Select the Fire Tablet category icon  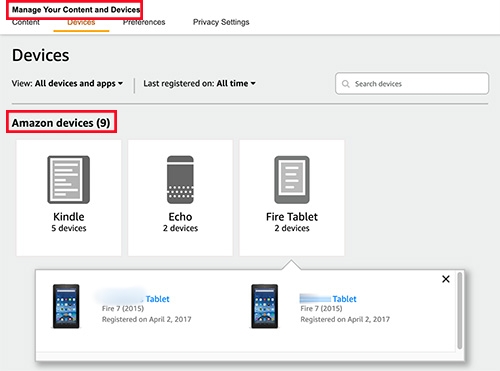[x=292, y=179]
